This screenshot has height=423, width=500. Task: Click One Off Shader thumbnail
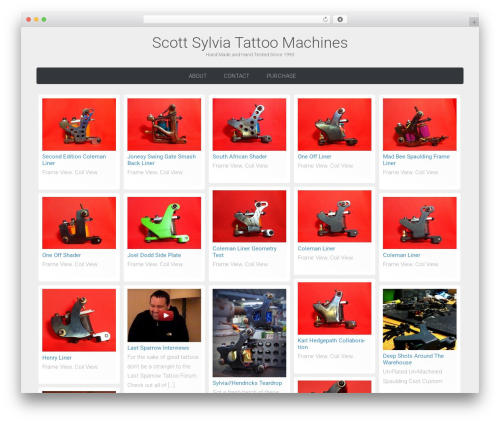pyautogui.click(x=79, y=223)
